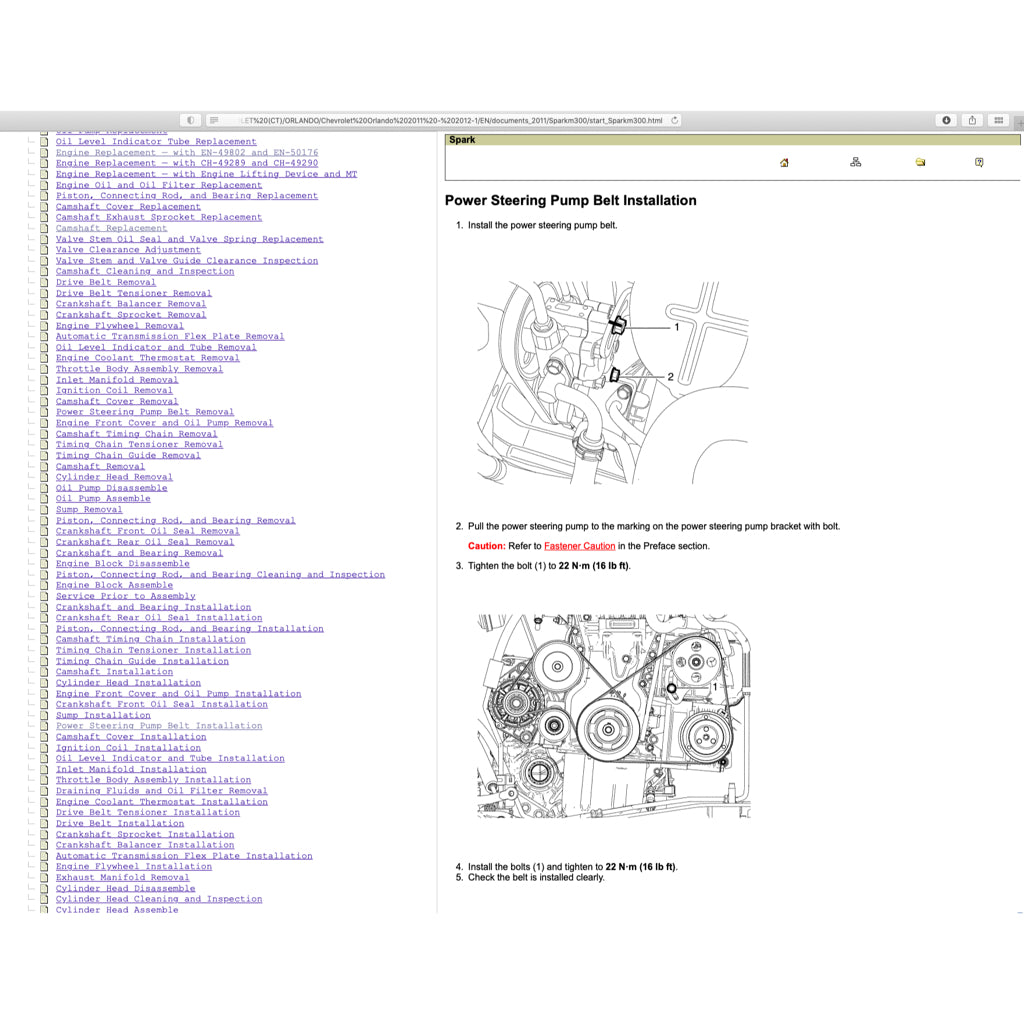This screenshot has height=1024, width=1024.
Task: Click the share icon in the browser toolbar
Action: [971, 119]
